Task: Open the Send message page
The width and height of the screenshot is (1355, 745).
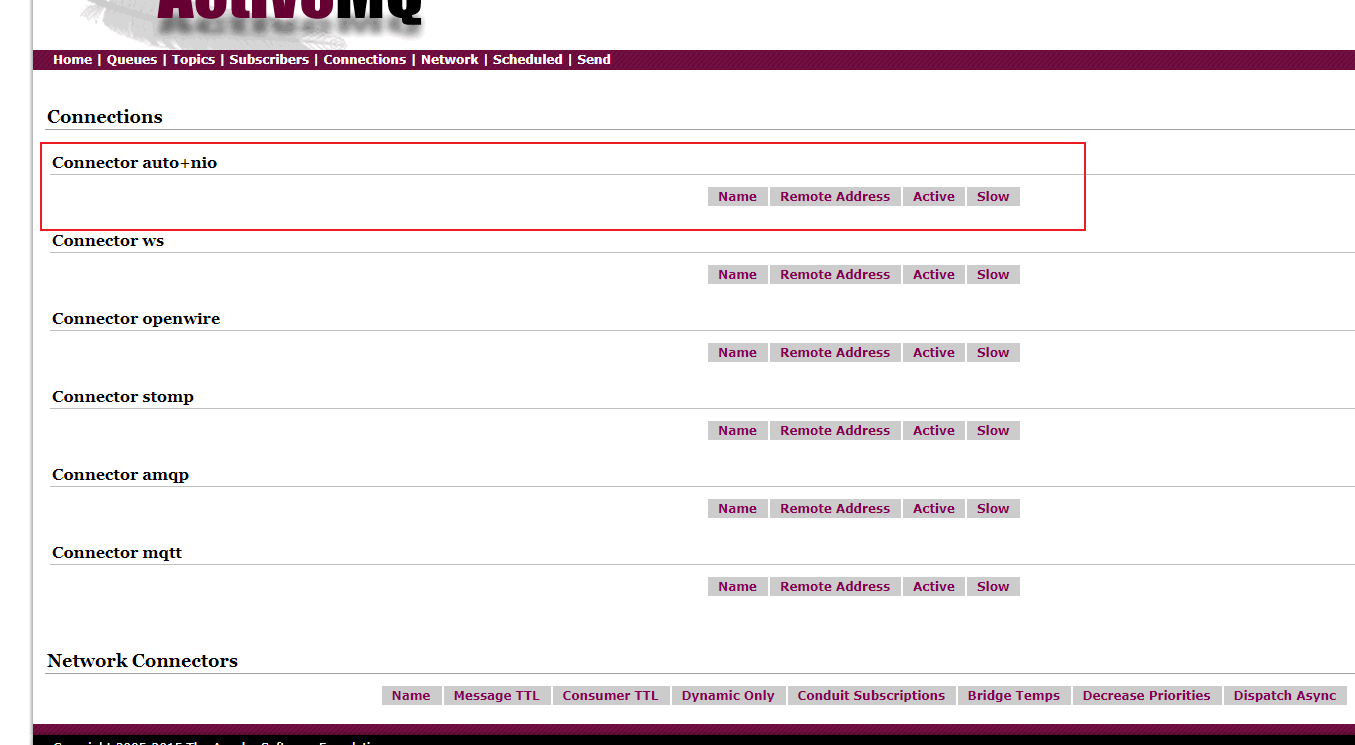Action: (x=594, y=60)
